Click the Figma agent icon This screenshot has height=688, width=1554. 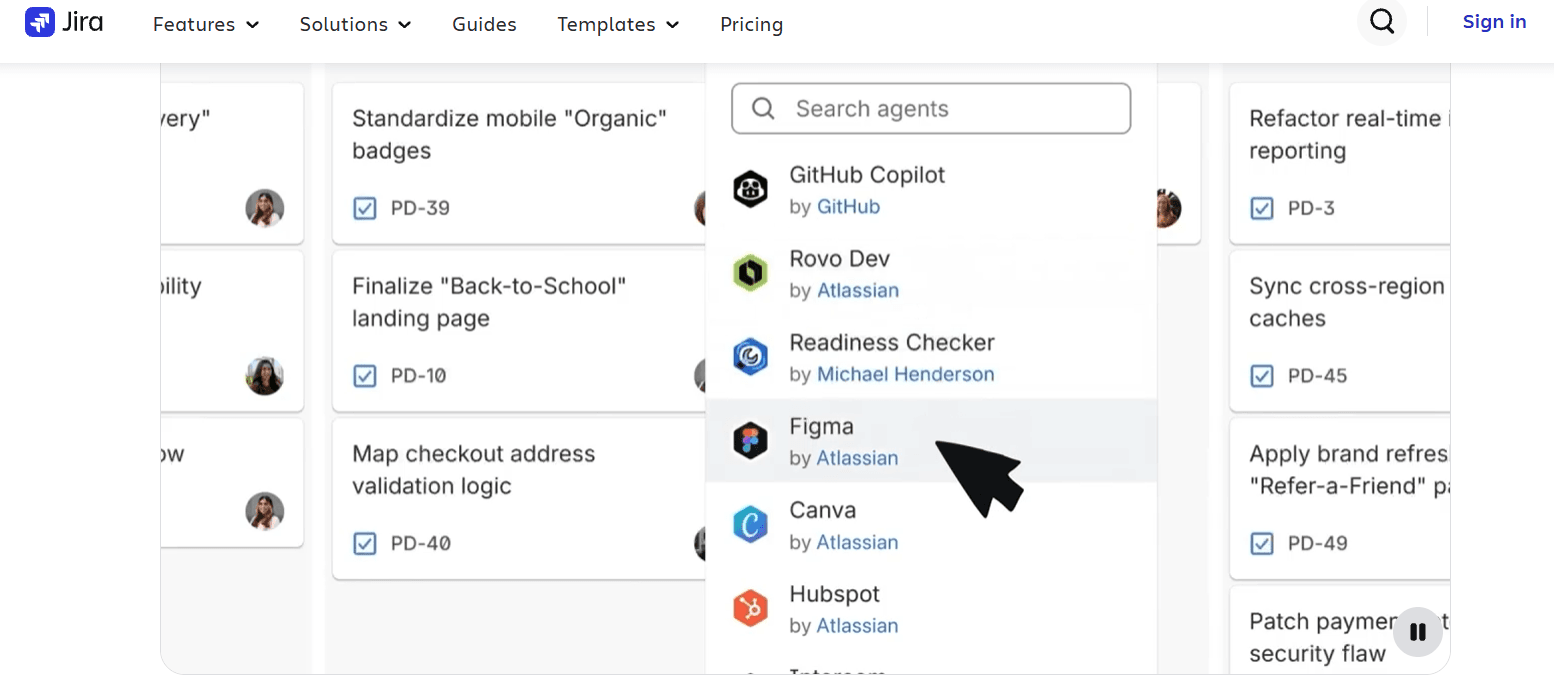(750, 441)
